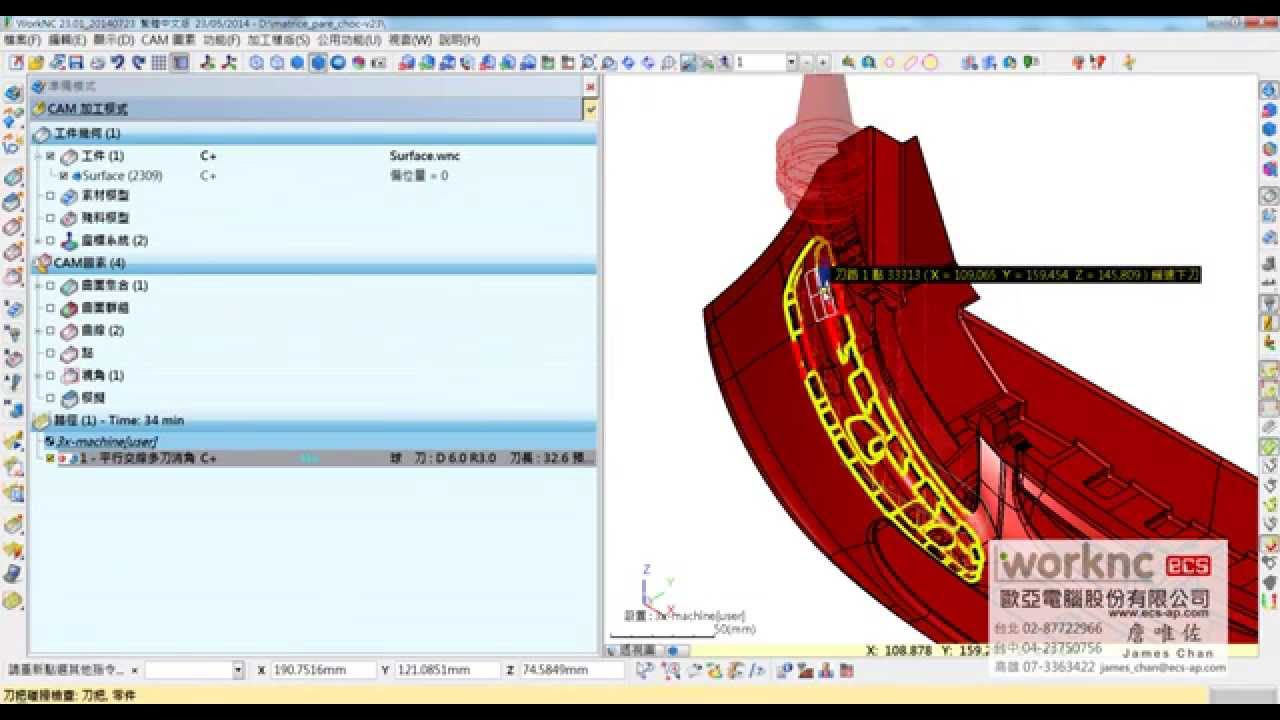Expand the 工件 (1) tree node
The width and height of the screenshot is (1280, 720).
tap(38, 156)
